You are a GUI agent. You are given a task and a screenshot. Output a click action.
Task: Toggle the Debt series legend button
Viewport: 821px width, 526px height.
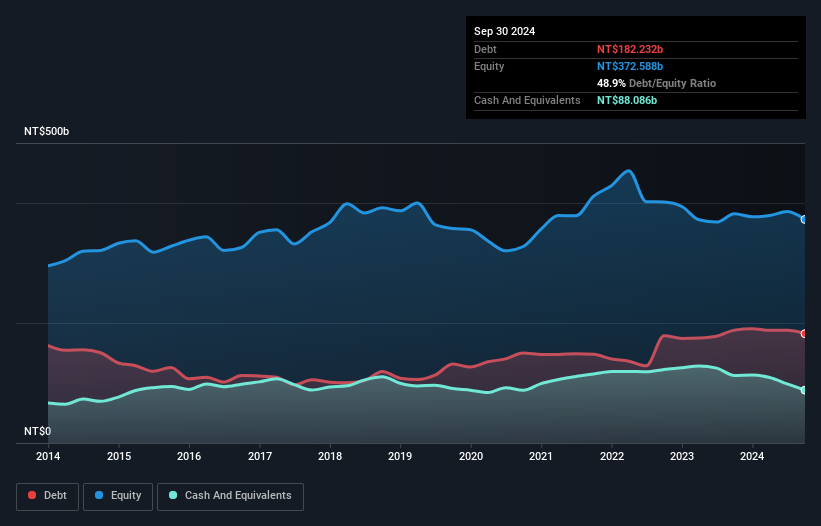48,496
